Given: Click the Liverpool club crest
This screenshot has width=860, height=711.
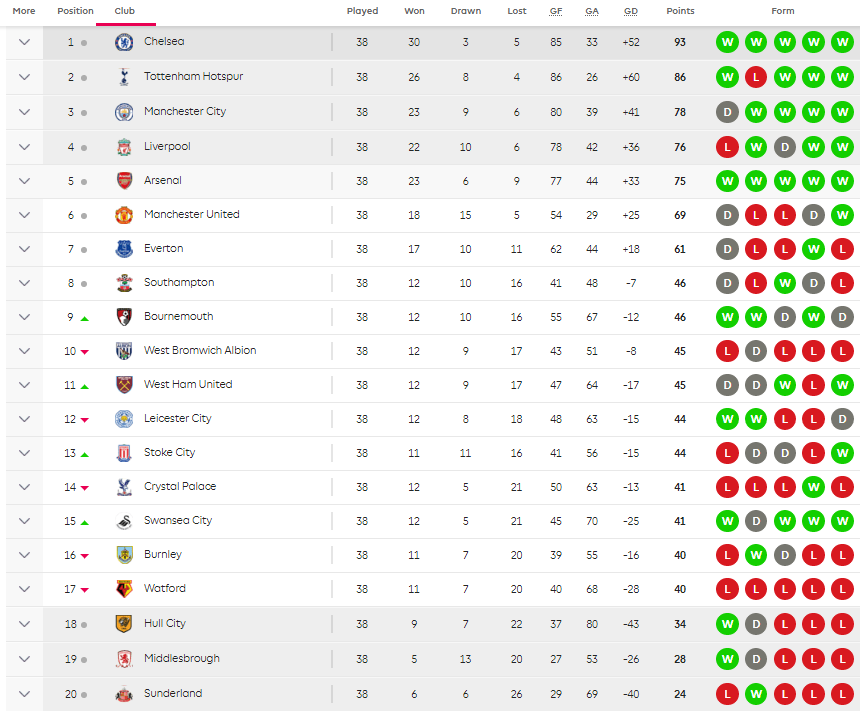Looking at the screenshot, I should (x=124, y=147).
